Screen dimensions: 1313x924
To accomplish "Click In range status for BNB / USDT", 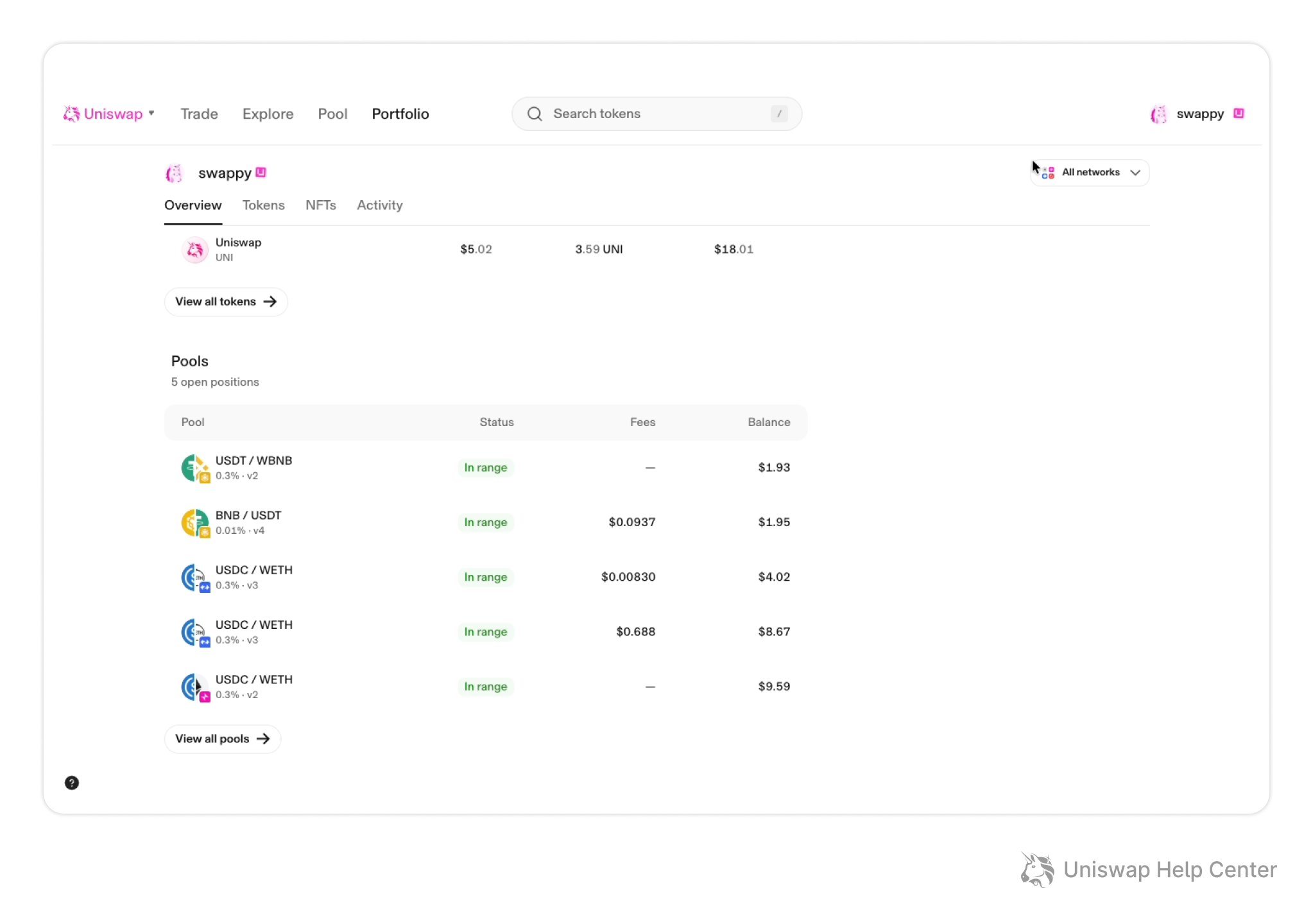I will (486, 522).
